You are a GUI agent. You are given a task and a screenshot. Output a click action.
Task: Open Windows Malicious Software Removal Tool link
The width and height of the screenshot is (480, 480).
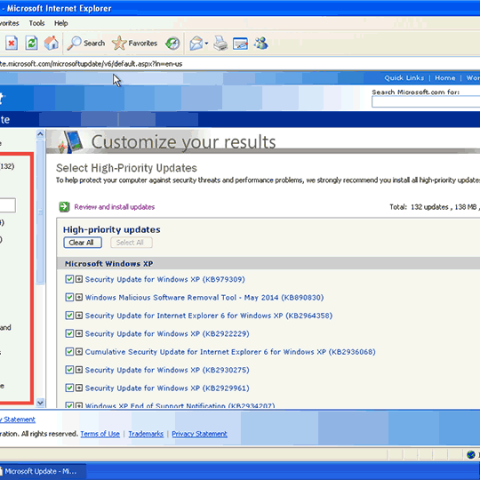pos(204,297)
